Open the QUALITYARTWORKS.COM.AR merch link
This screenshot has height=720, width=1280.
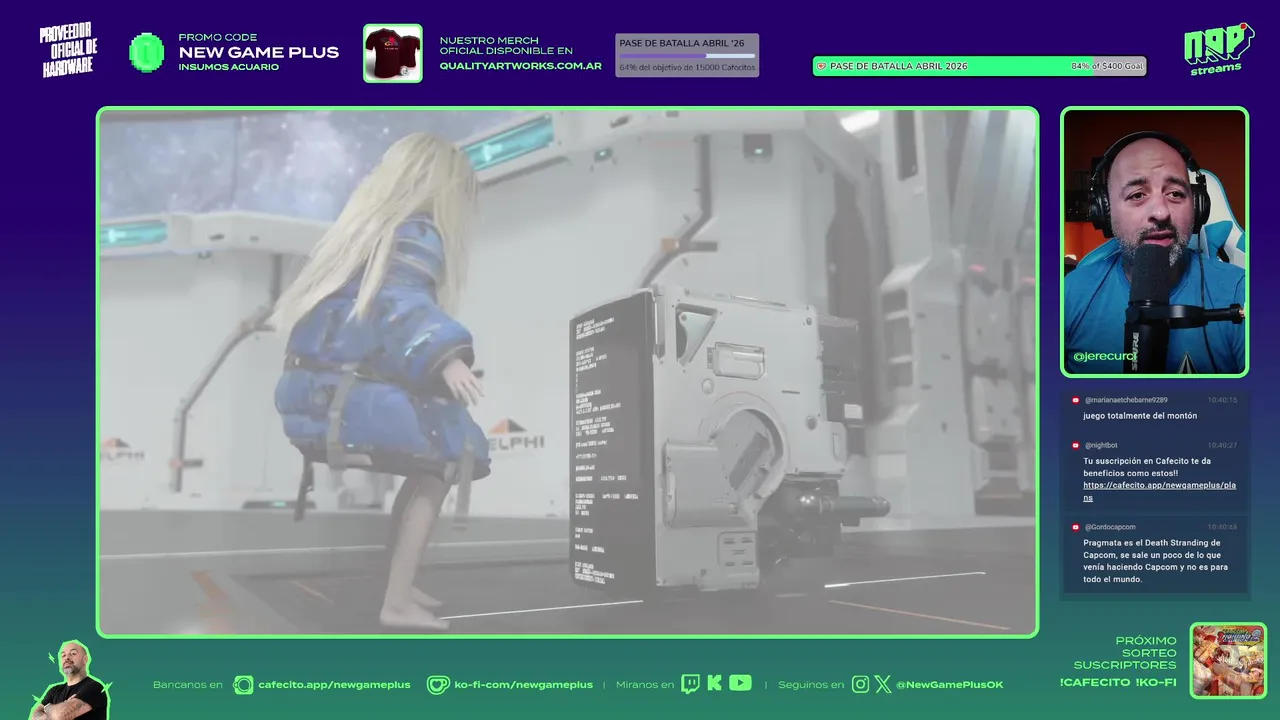pyautogui.click(x=520, y=66)
